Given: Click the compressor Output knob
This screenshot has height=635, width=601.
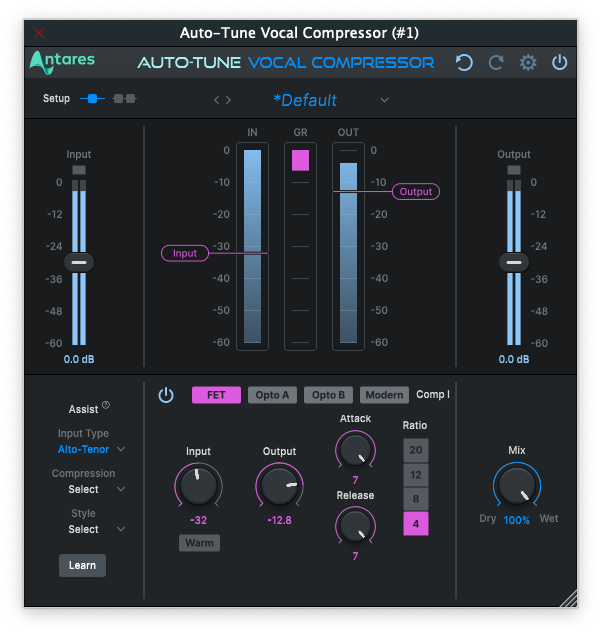Looking at the screenshot, I should (279, 485).
